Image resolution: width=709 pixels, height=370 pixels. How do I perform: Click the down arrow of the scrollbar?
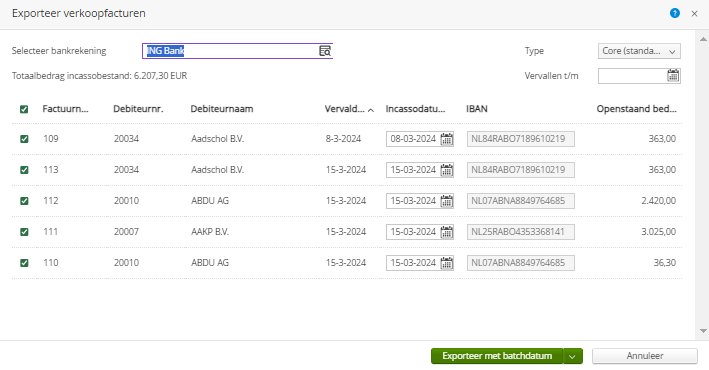[703, 331]
